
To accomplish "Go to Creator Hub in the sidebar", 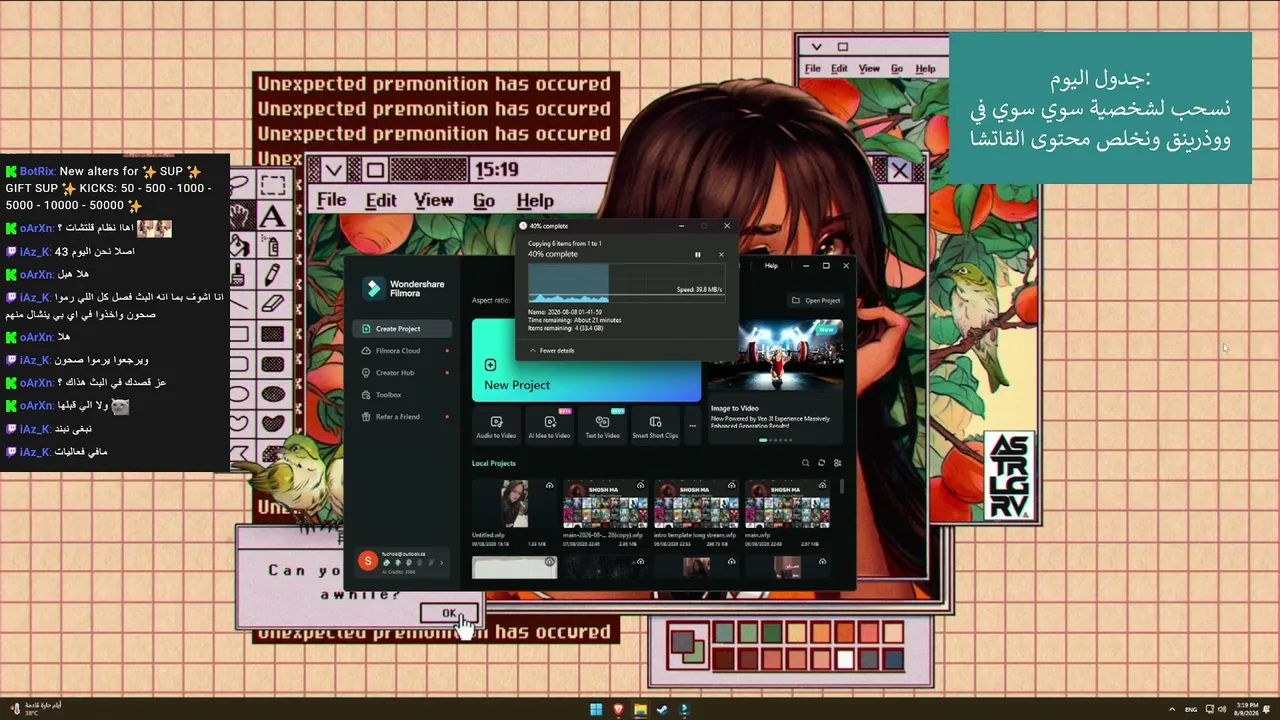I will click(x=402, y=373).
